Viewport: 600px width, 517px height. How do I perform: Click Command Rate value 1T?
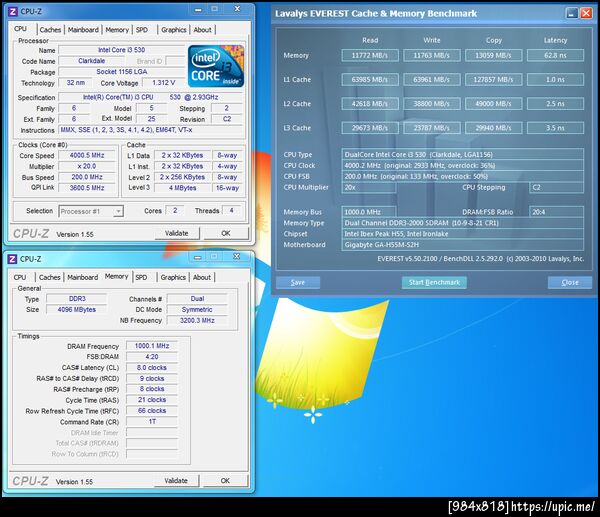click(152, 422)
